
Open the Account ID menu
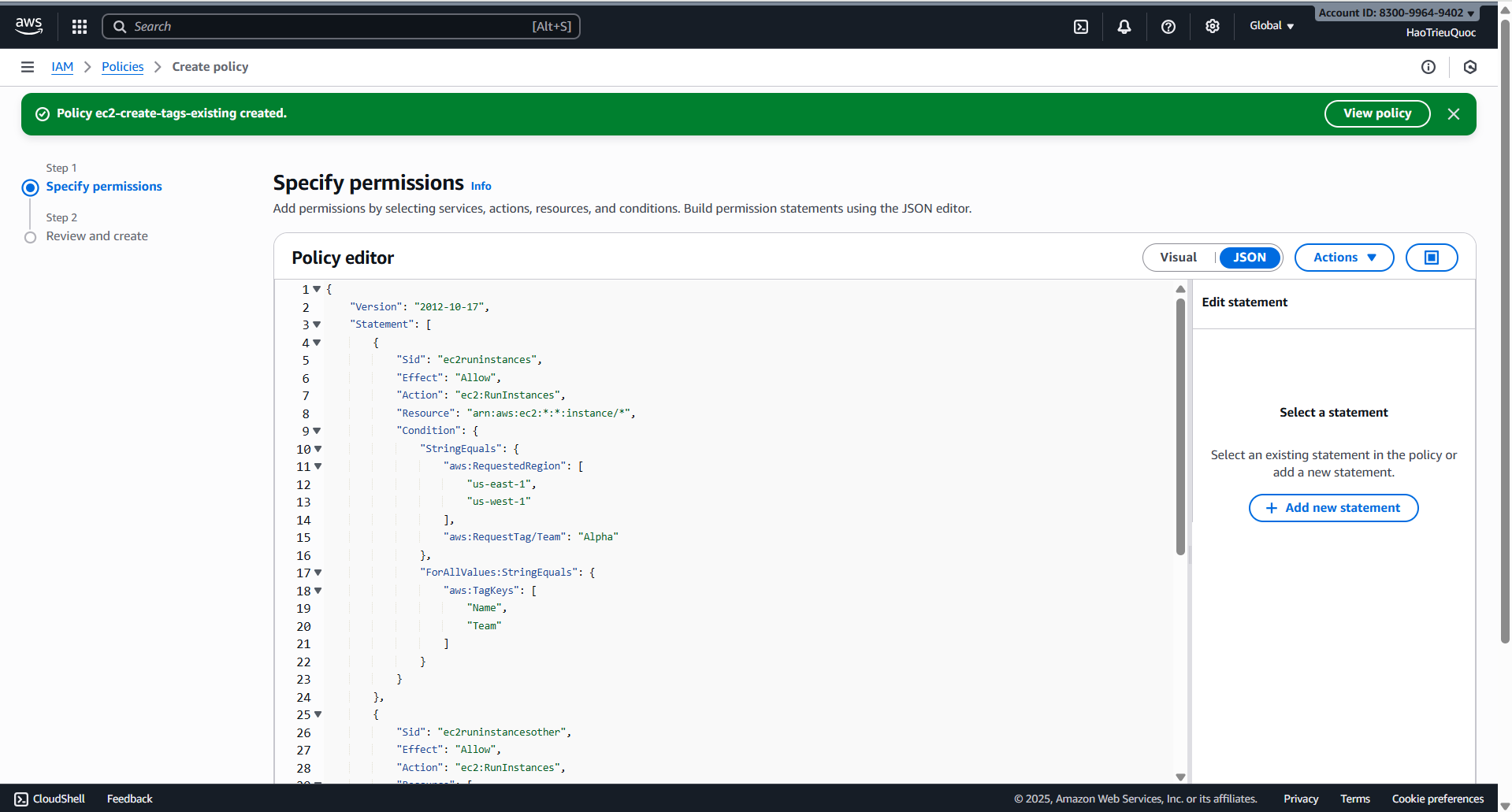pyautogui.click(x=1395, y=12)
